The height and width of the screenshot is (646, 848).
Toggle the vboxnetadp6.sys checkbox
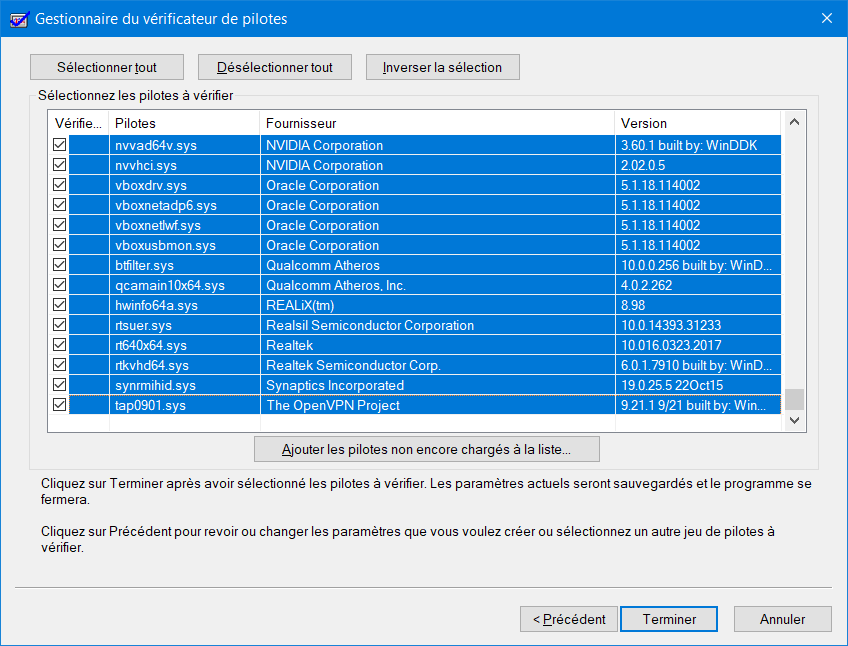(x=59, y=205)
